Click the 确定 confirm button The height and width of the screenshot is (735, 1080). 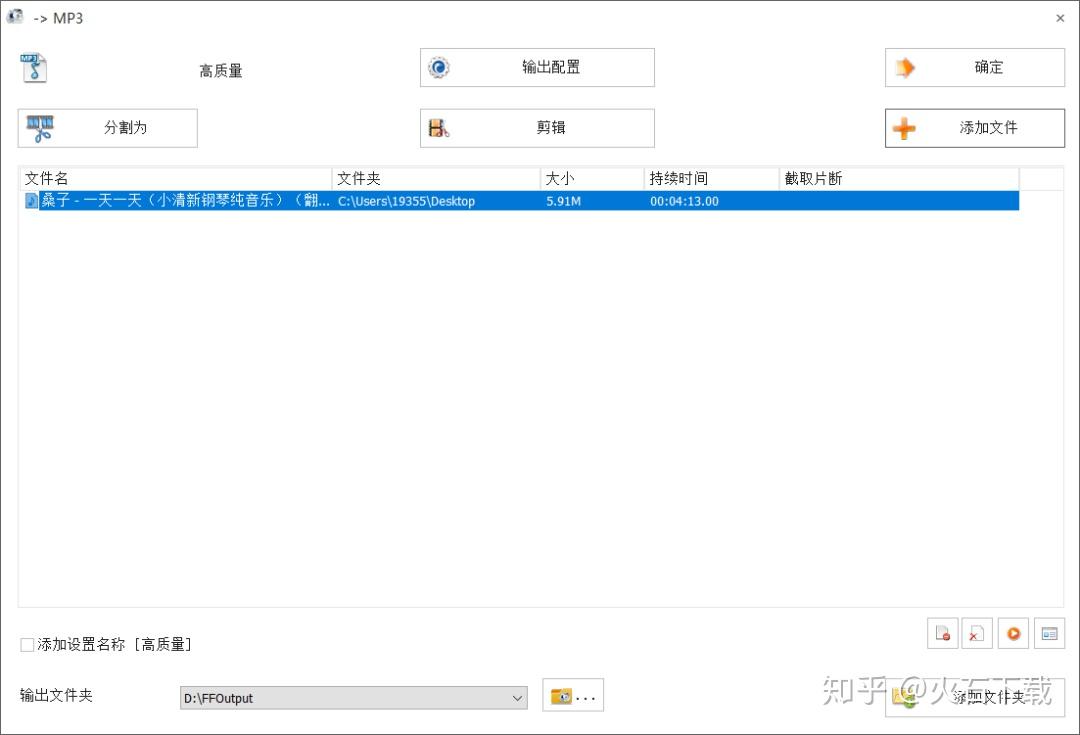975,68
